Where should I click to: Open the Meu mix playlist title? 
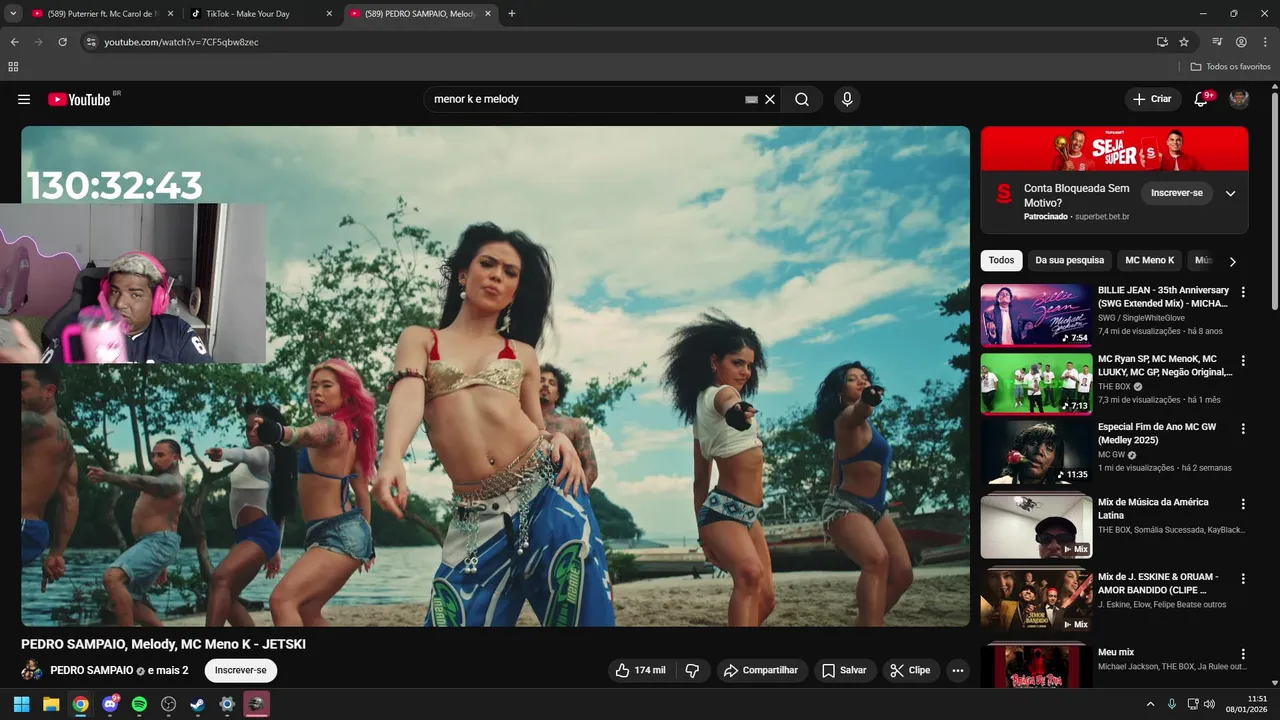(1116, 652)
